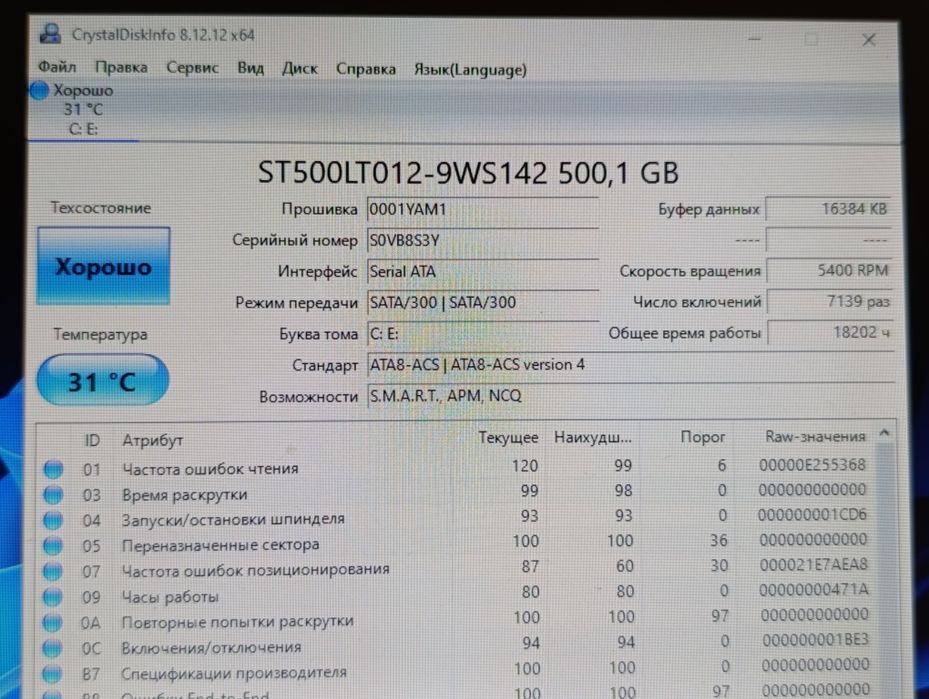Open the Язык(Language) menu
This screenshot has width=929, height=699.
470,70
